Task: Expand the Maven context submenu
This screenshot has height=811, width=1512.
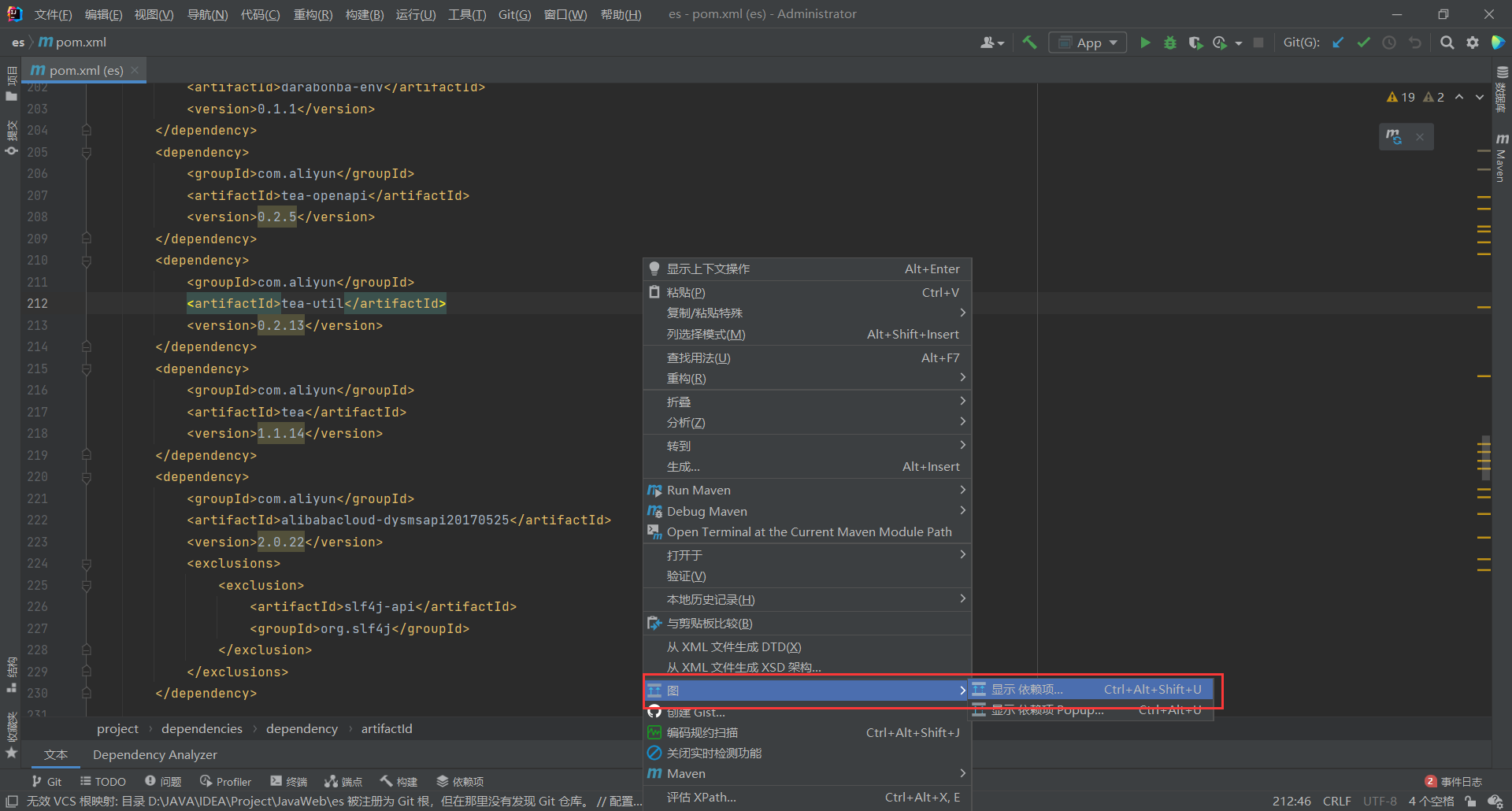Action: tap(807, 773)
